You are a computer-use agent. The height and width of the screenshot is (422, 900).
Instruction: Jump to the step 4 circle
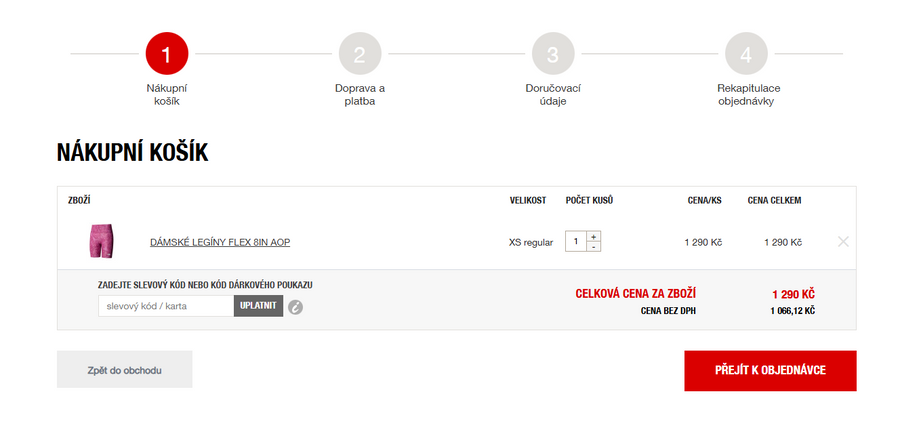pos(746,54)
